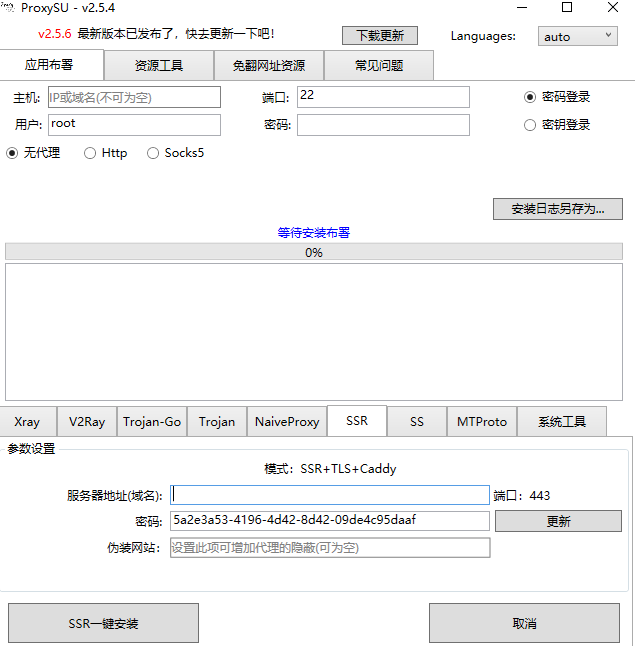The height and width of the screenshot is (646, 635).
Task: Click the install progress bar showing 0%
Action: pyautogui.click(x=314, y=252)
